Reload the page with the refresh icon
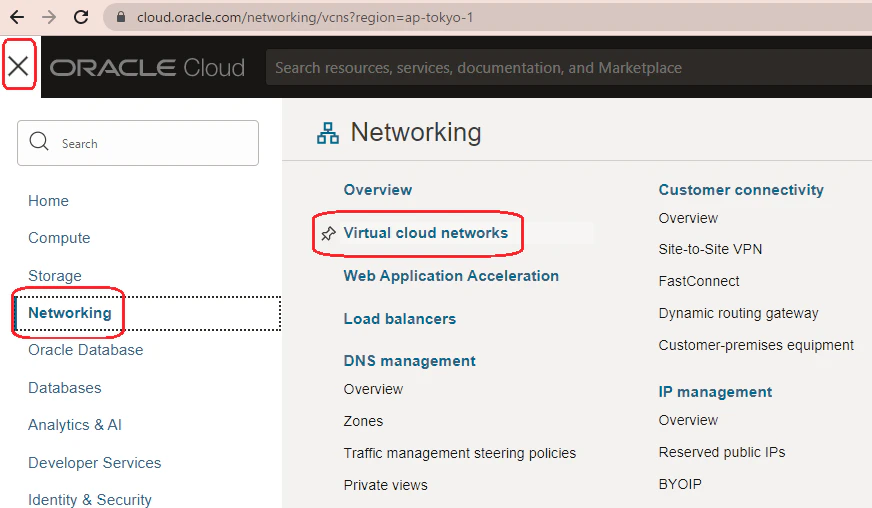872x508 pixels. [81, 17]
